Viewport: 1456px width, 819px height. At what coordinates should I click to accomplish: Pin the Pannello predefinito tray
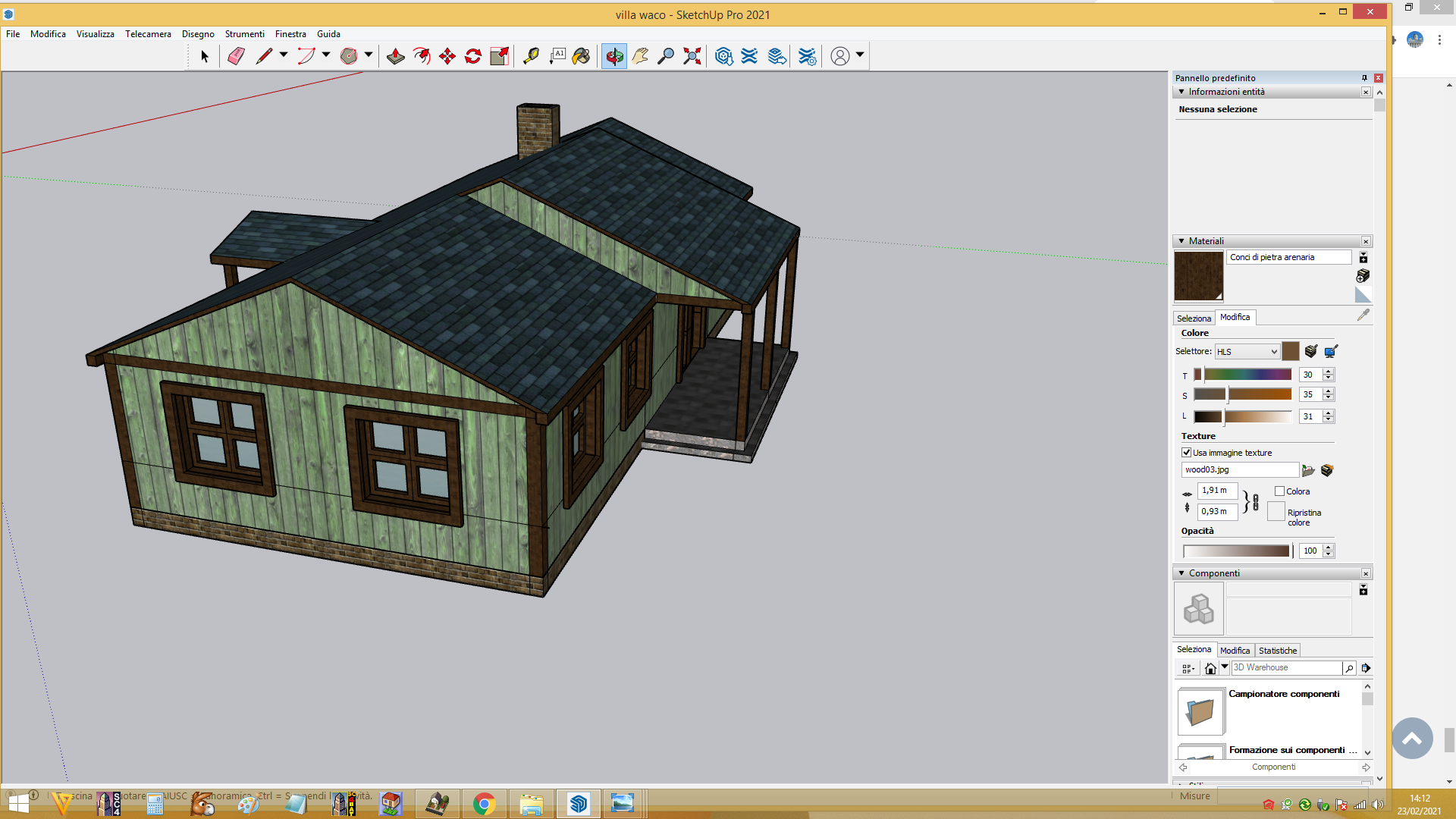pyautogui.click(x=1364, y=78)
